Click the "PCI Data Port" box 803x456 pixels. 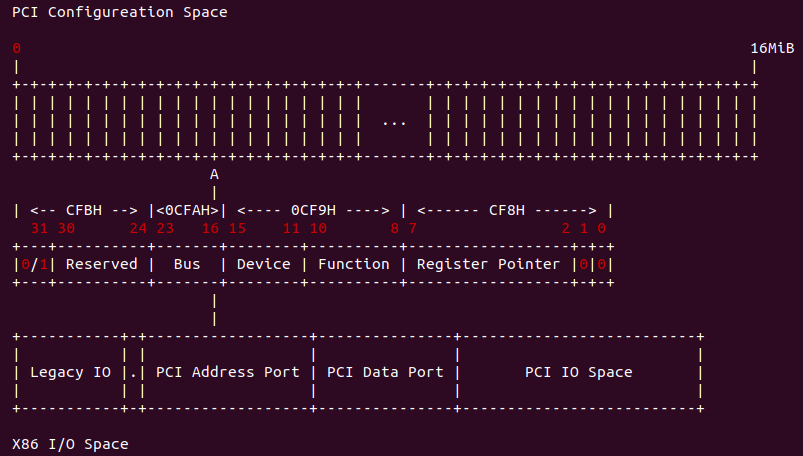(384, 372)
